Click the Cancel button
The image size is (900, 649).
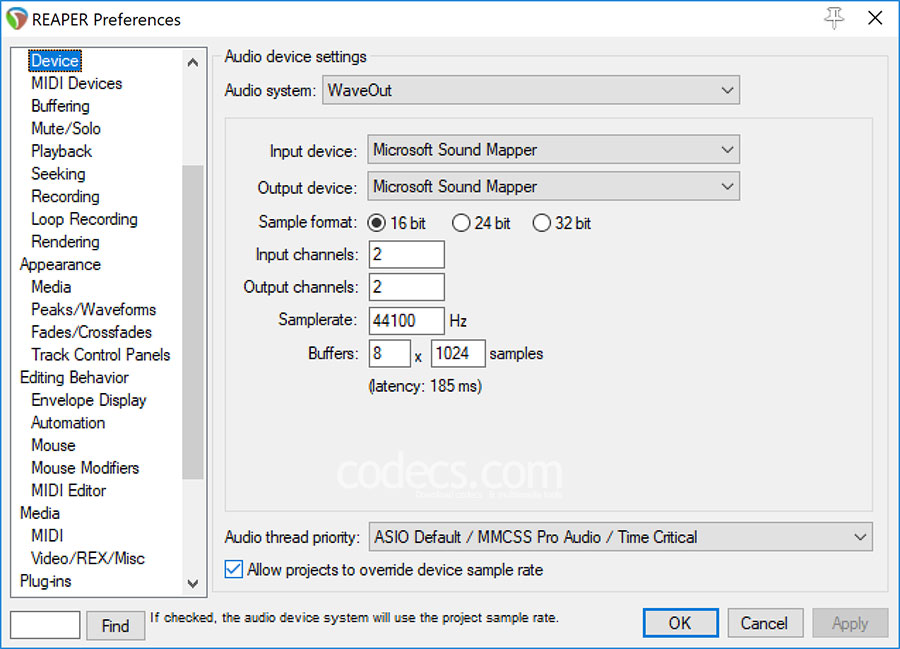click(x=765, y=623)
